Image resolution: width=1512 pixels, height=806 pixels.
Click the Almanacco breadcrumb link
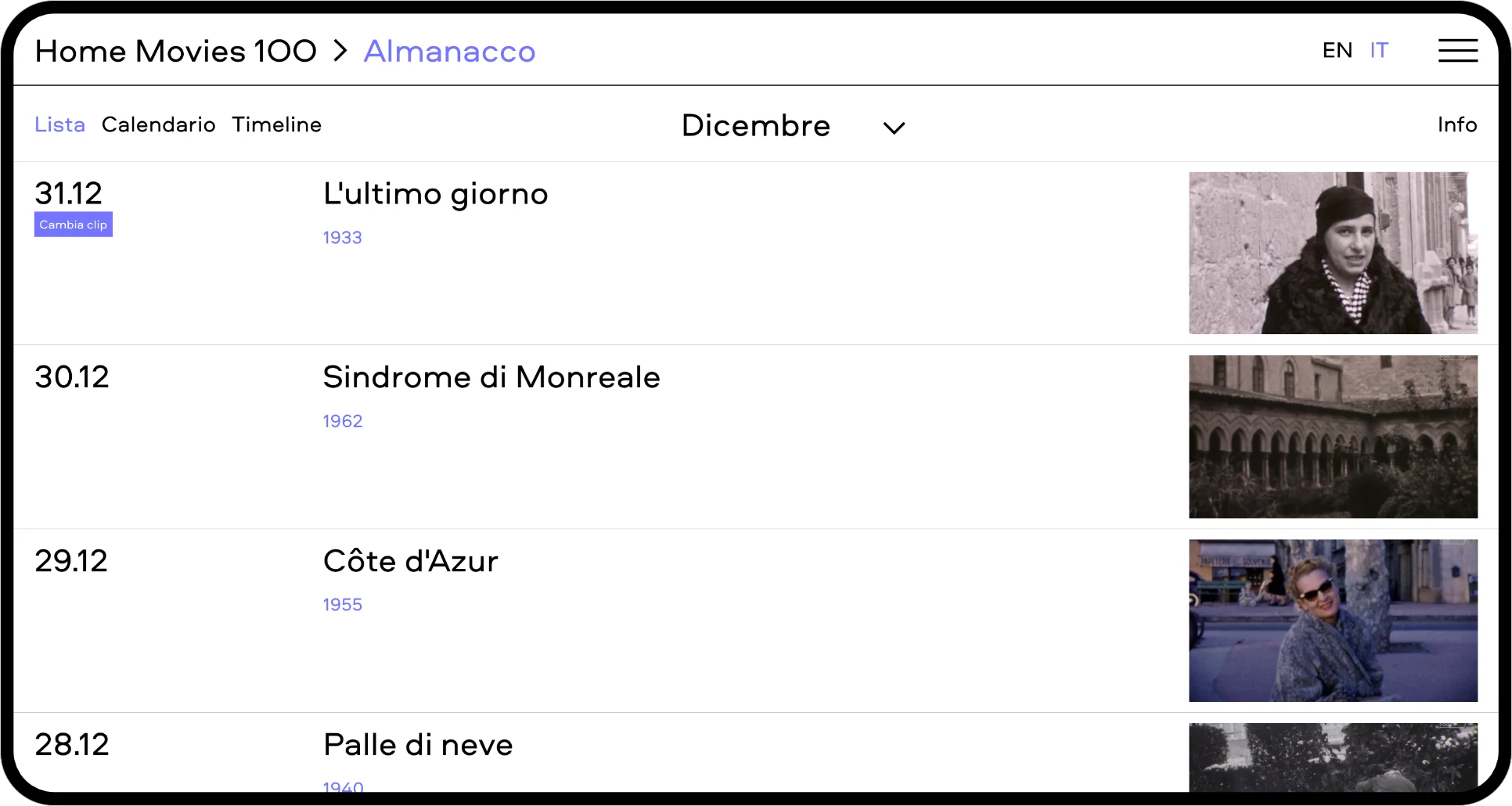point(449,52)
